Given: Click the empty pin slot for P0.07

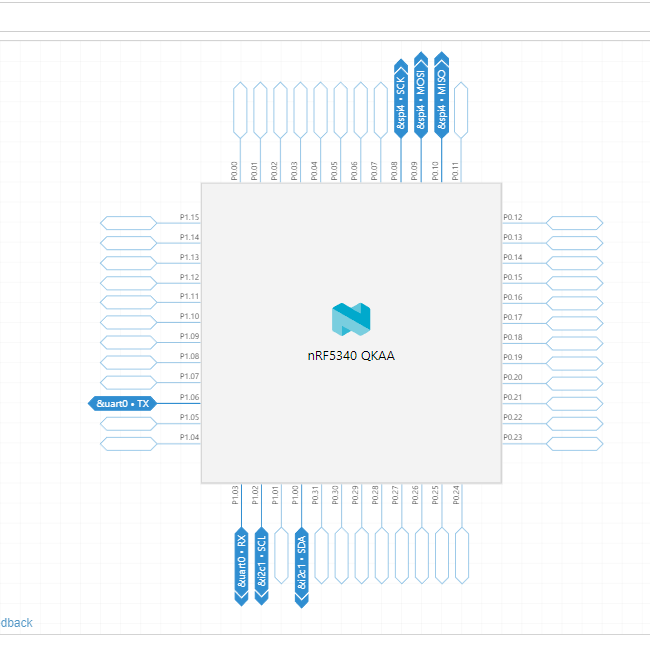Looking at the screenshot, I should click(381, 110).
